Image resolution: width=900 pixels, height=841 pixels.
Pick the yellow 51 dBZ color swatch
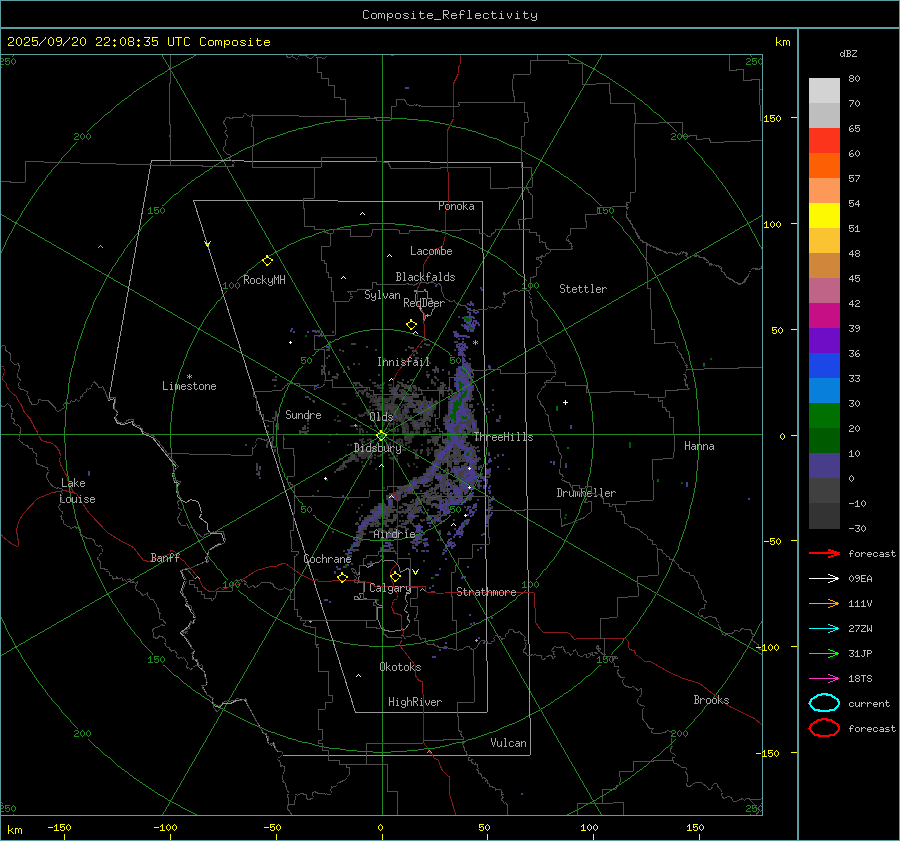tap(824, 216)
